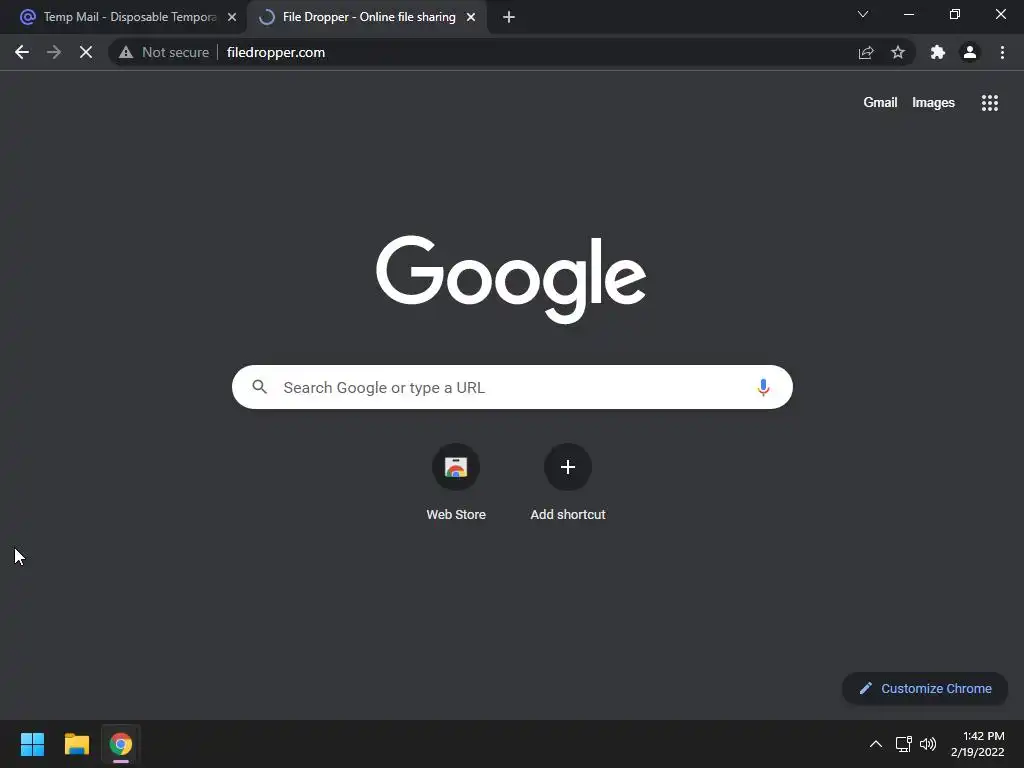Image resolution: width=1024 pixels, height=768 pixels.
Task: Click the share this page icon
Action: pyautogui.click(x=866, y=52)
